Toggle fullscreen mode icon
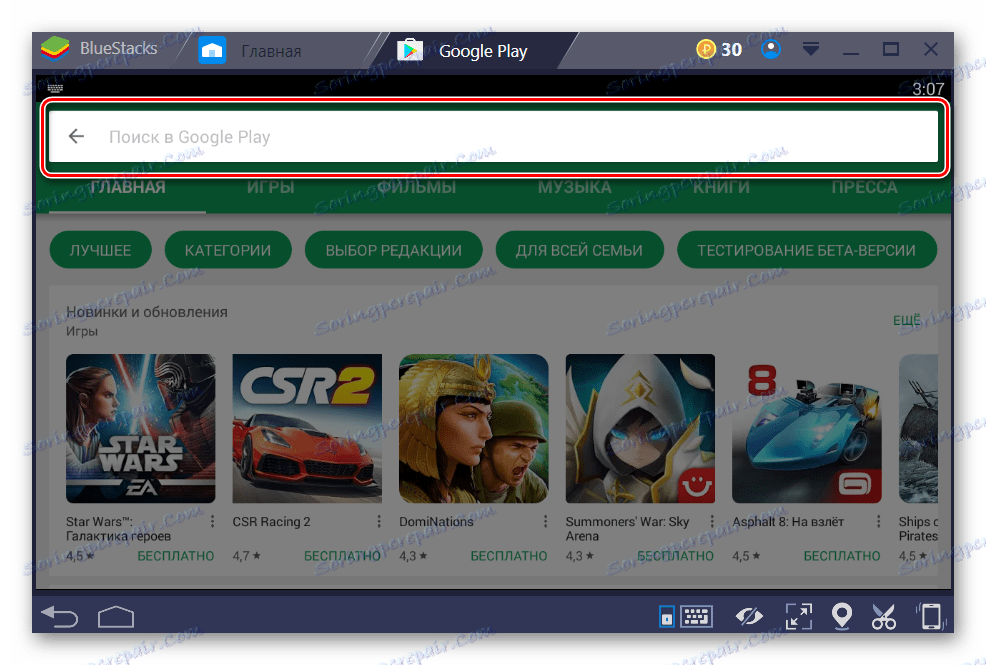 pyautogui.click(x=799, y=617)
